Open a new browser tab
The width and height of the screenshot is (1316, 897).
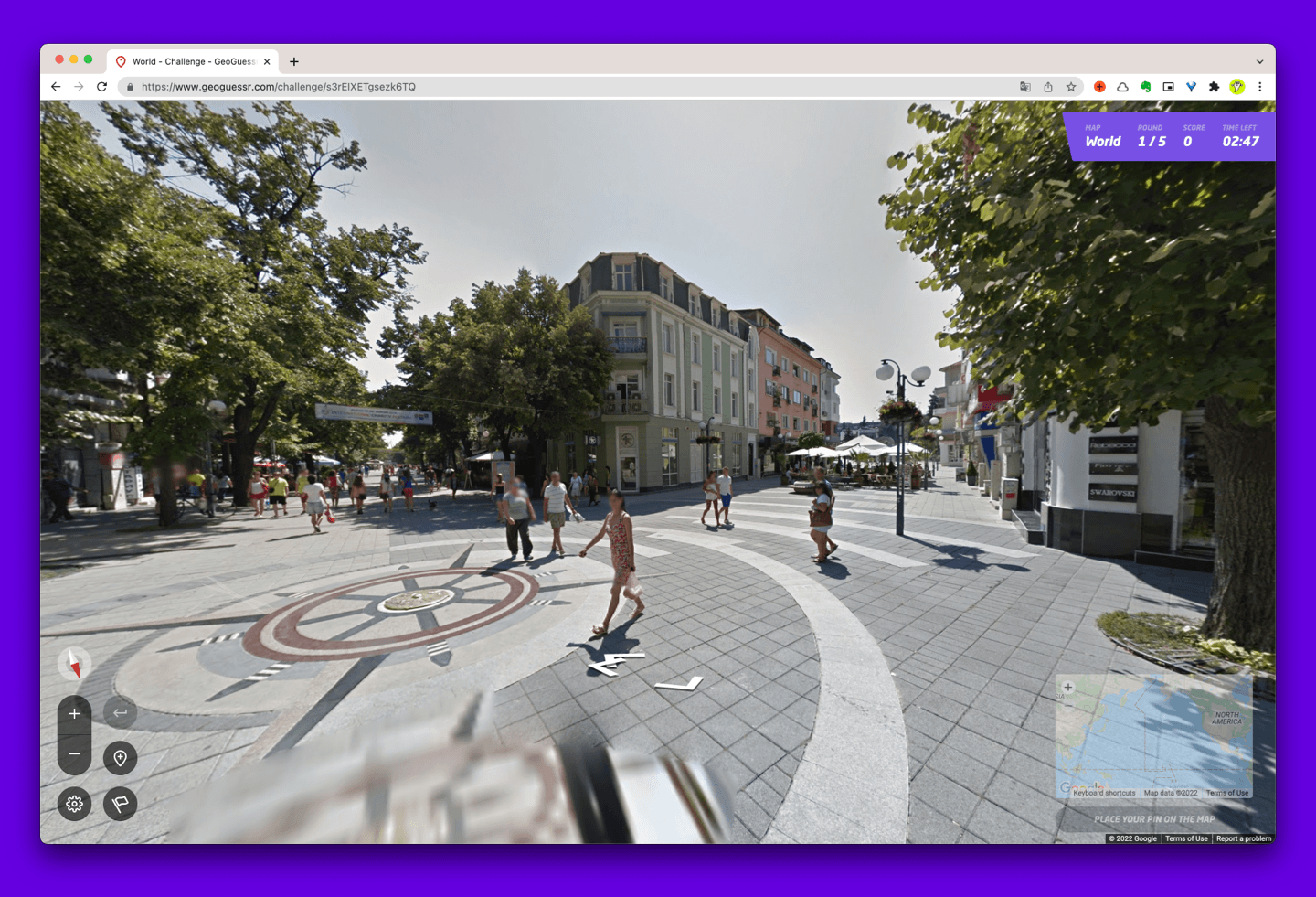tap(294, 61)
